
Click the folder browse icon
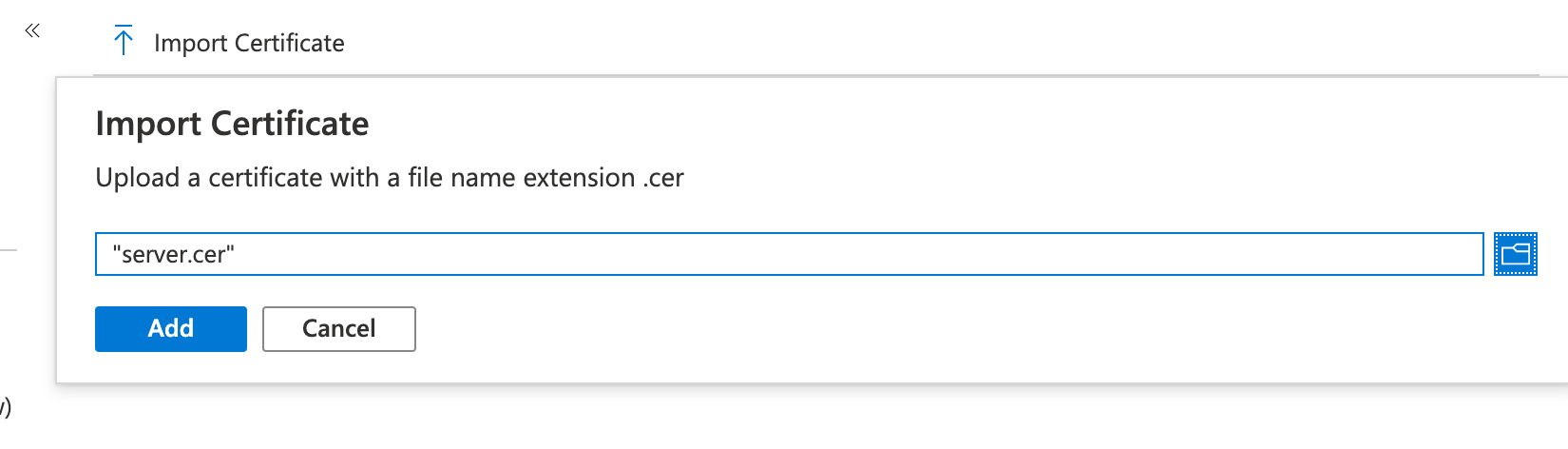[x=1515, y=254]
